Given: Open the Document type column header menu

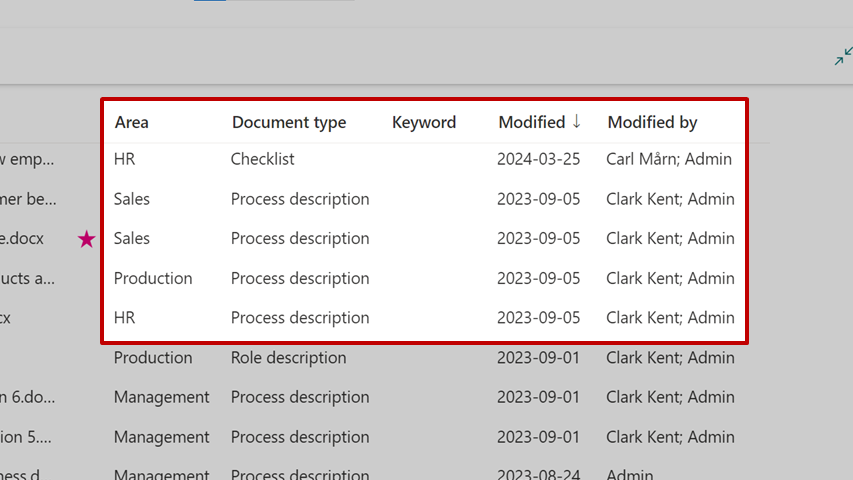Looking at the screenshot, I should point(289,123).
